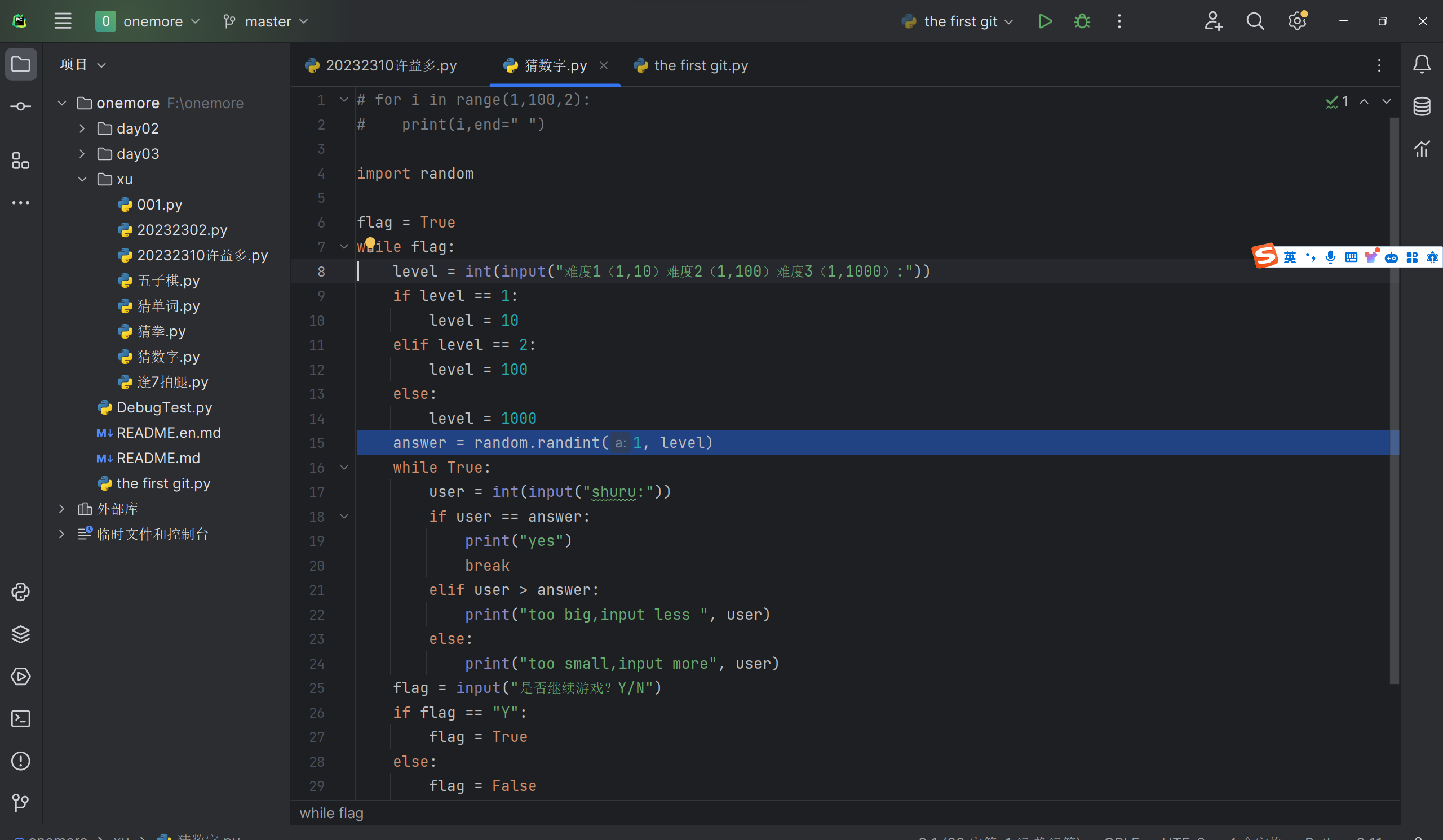Click the Run button in the toolbar
Image resolution: width=1443 pixels, height=840 pixels.
tap(1044, 22)
